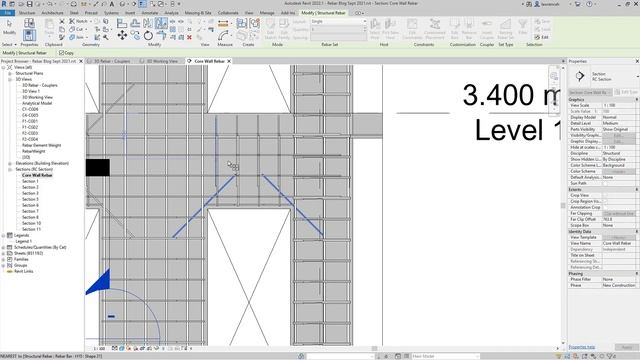Click the Offset tool icon
The height and width of the screenshot is (360, 640).
135,23
